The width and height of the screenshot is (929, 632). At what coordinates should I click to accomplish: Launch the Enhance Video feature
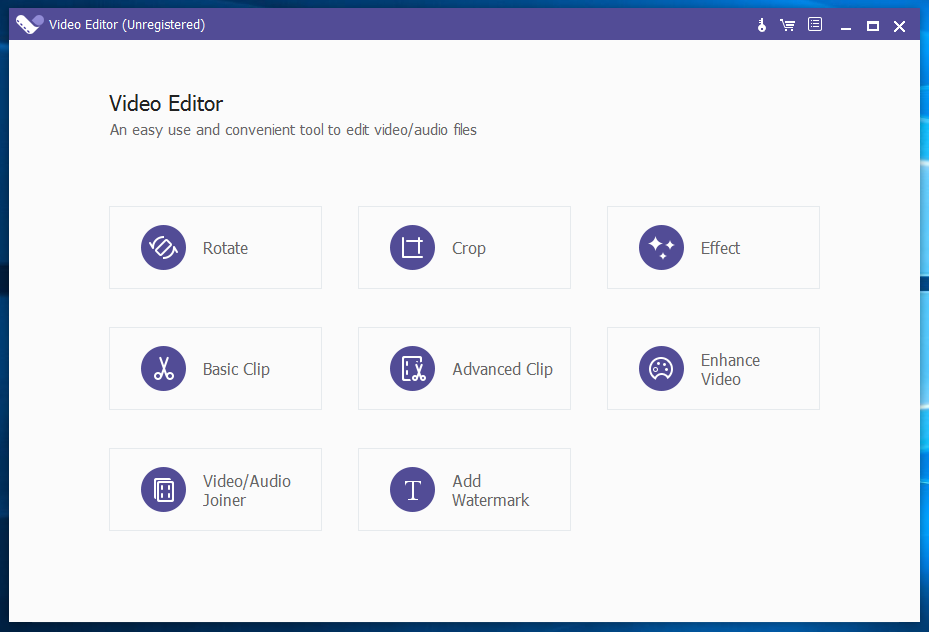coord(713,368)
